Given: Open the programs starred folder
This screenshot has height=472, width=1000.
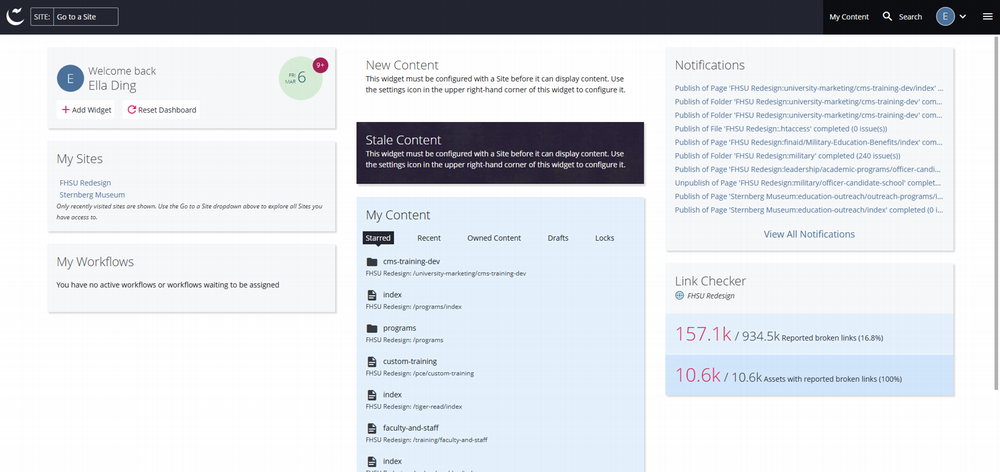Looking at the screenshot, I should coord(399,328).
